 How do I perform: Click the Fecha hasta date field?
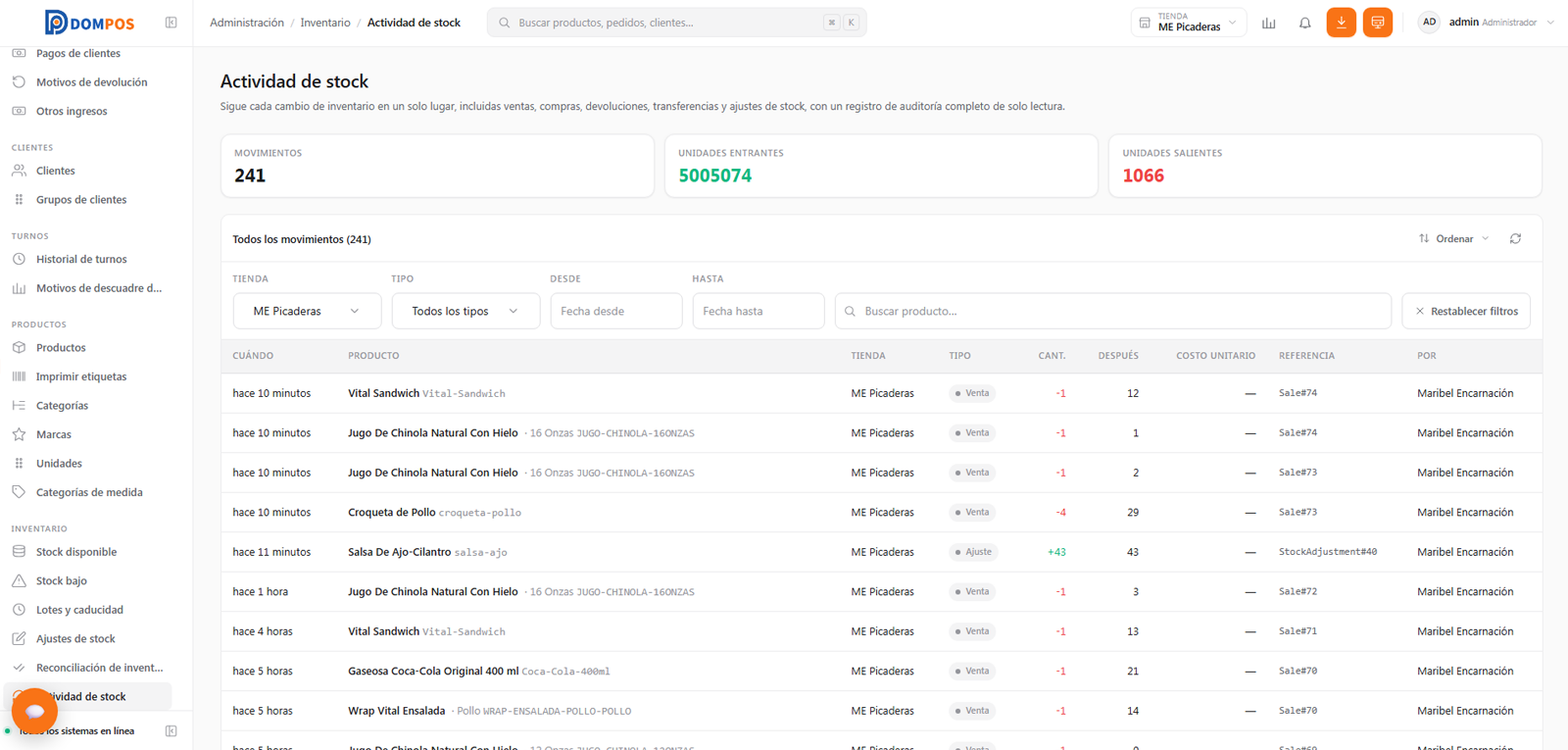(759, 311)
